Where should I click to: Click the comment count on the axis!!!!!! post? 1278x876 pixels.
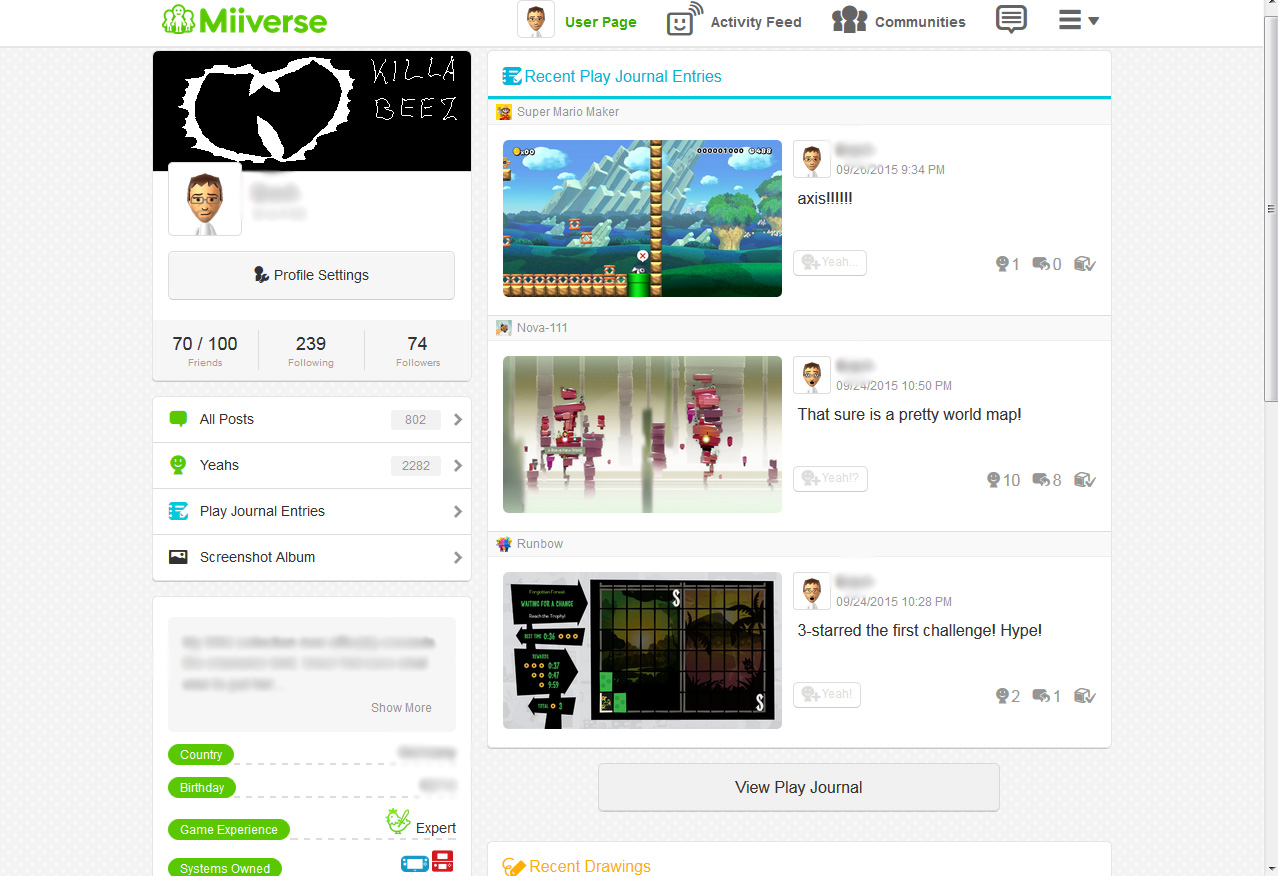[1047, 264]
